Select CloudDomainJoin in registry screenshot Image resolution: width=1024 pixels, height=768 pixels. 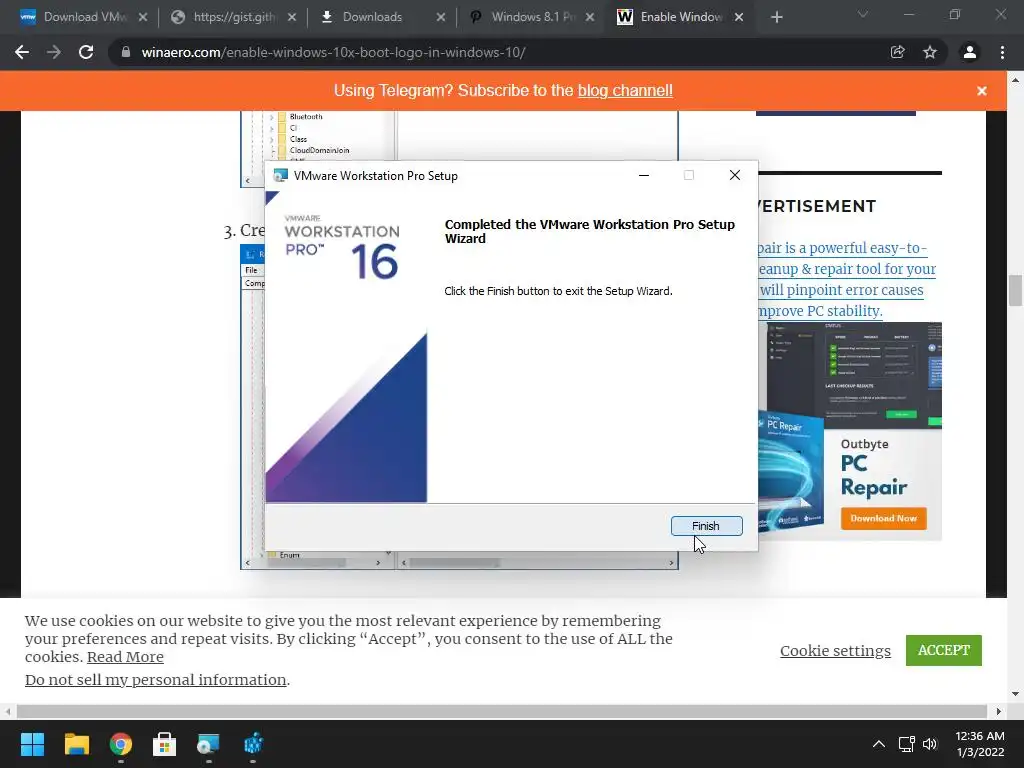point(319,150)
